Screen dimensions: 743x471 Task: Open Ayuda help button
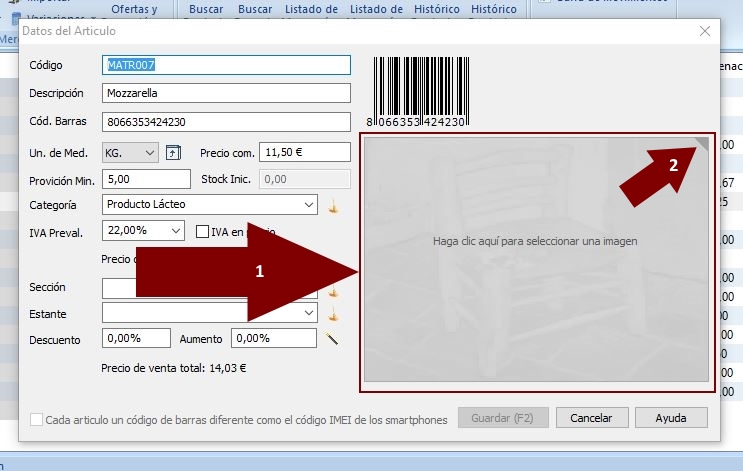tap(671, 418)
